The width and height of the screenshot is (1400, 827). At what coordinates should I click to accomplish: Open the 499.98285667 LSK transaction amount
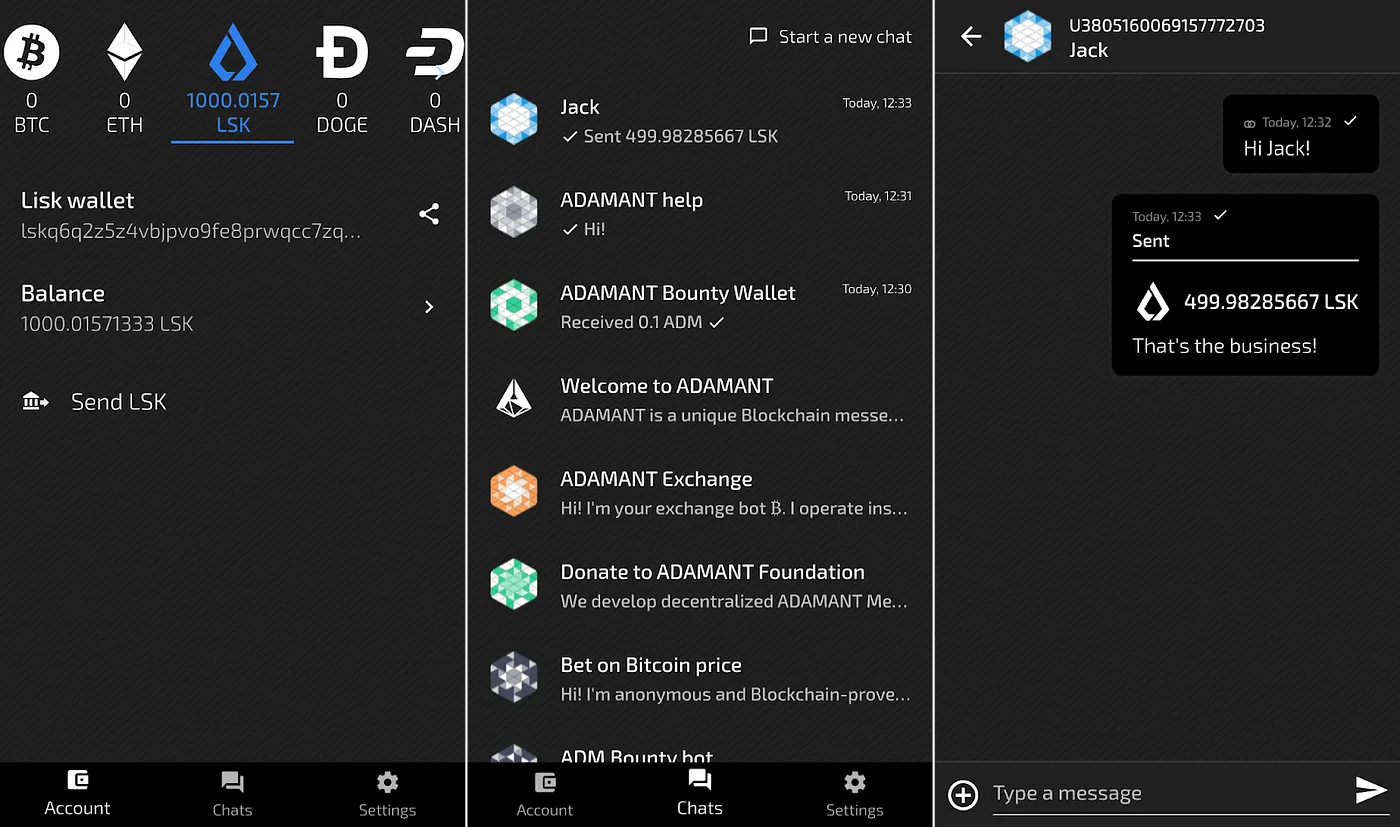click(1271, 302)
